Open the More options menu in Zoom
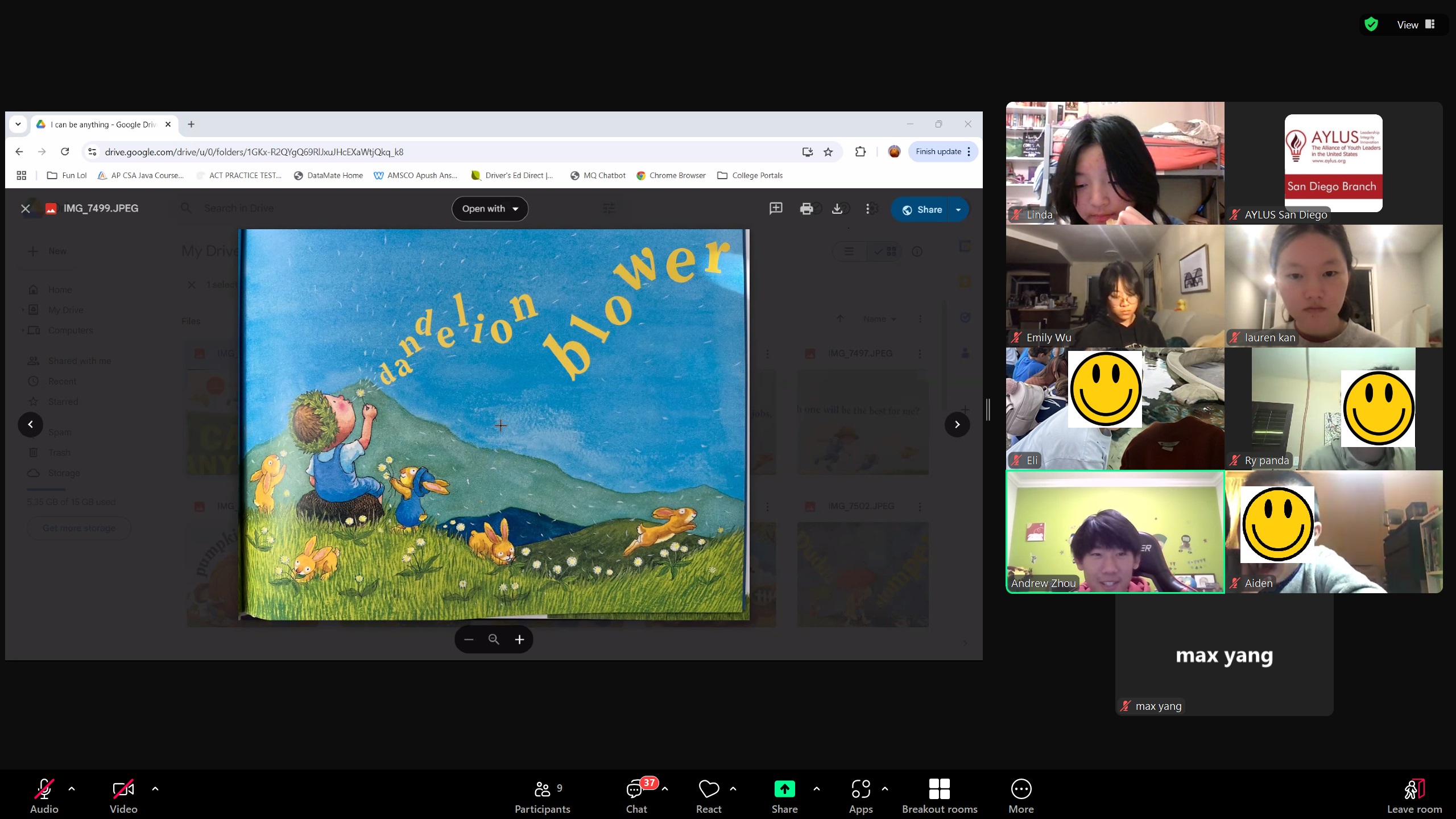 1021,795
